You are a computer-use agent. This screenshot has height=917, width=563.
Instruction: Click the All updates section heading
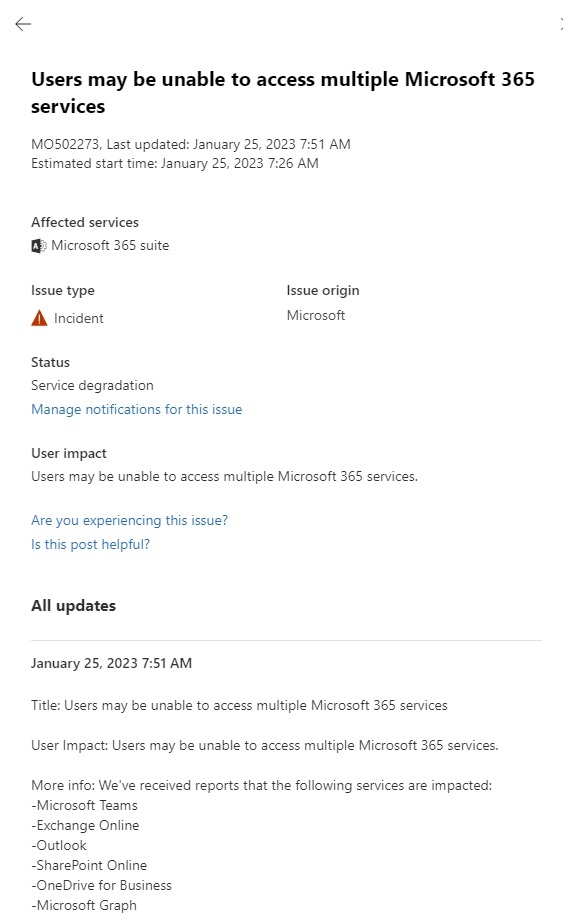coord(73,606)
